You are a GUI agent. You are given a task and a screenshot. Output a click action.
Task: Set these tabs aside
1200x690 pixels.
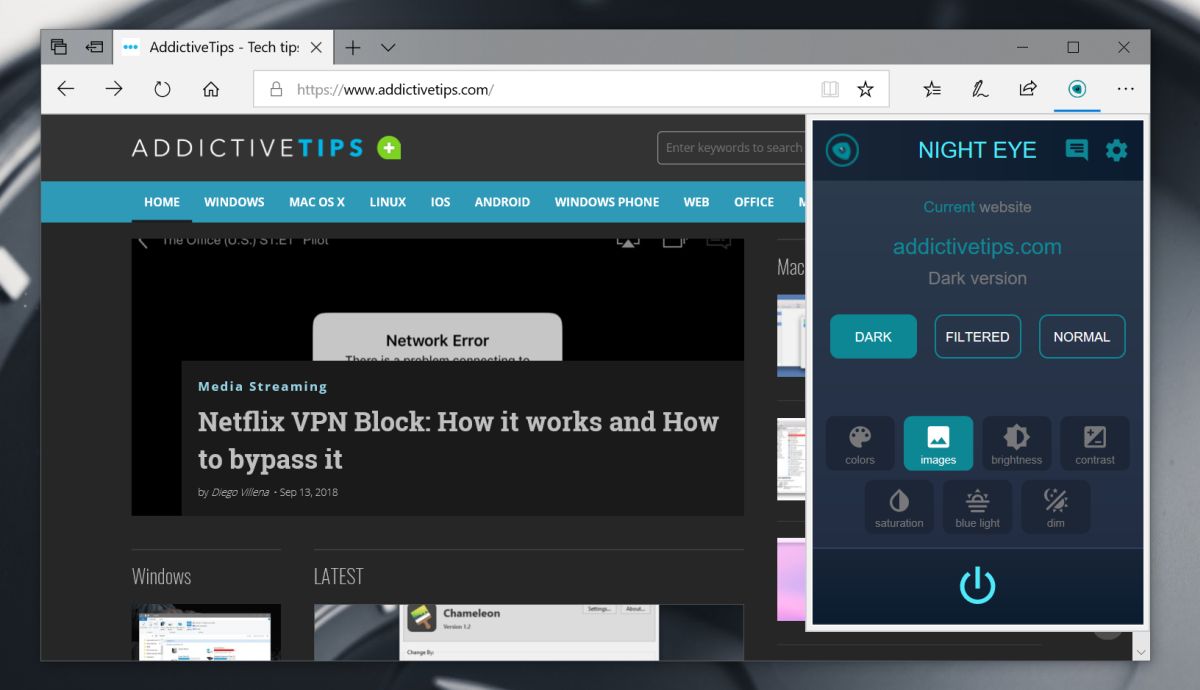(94, 47)
